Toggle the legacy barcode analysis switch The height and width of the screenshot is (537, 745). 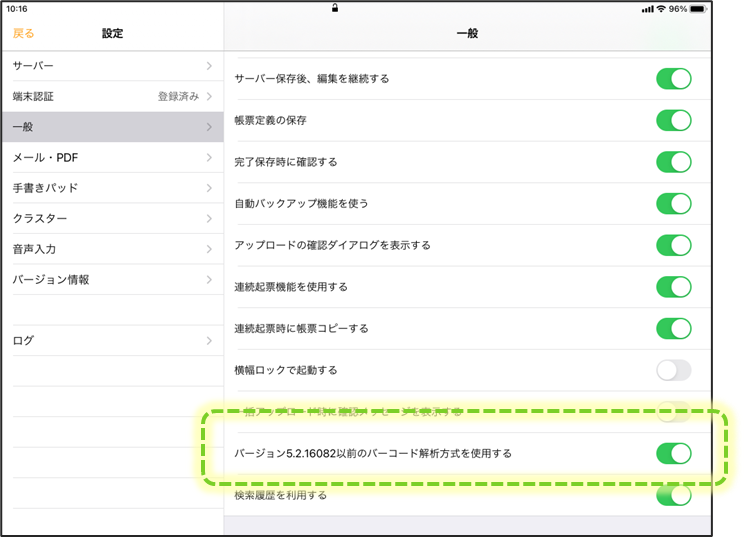click(x=673, y=453)
